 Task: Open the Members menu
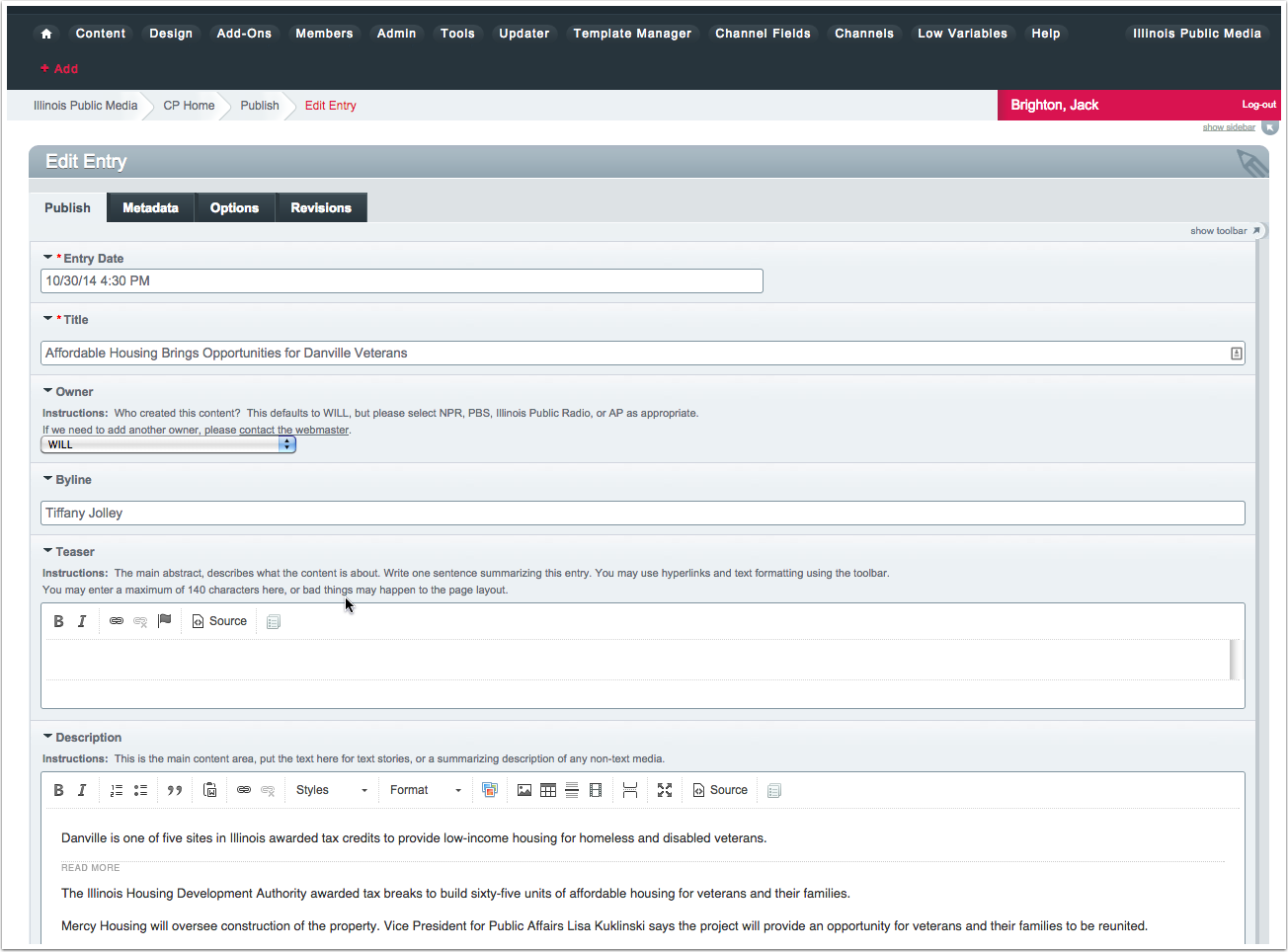point(324,34)
